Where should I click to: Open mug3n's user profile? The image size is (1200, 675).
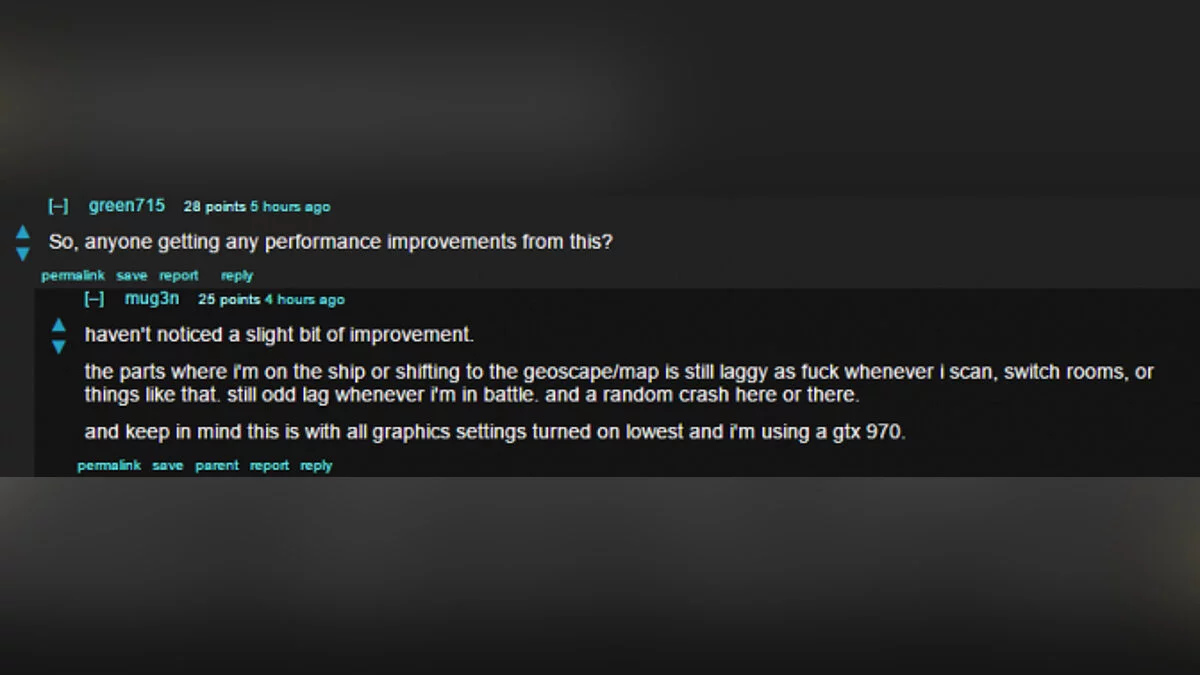tap(152, 298)
